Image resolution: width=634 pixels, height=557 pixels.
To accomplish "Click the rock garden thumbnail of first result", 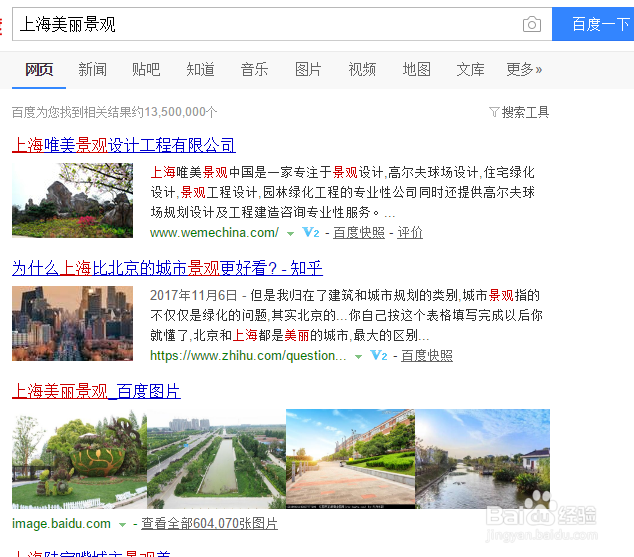I will (72, 200).
